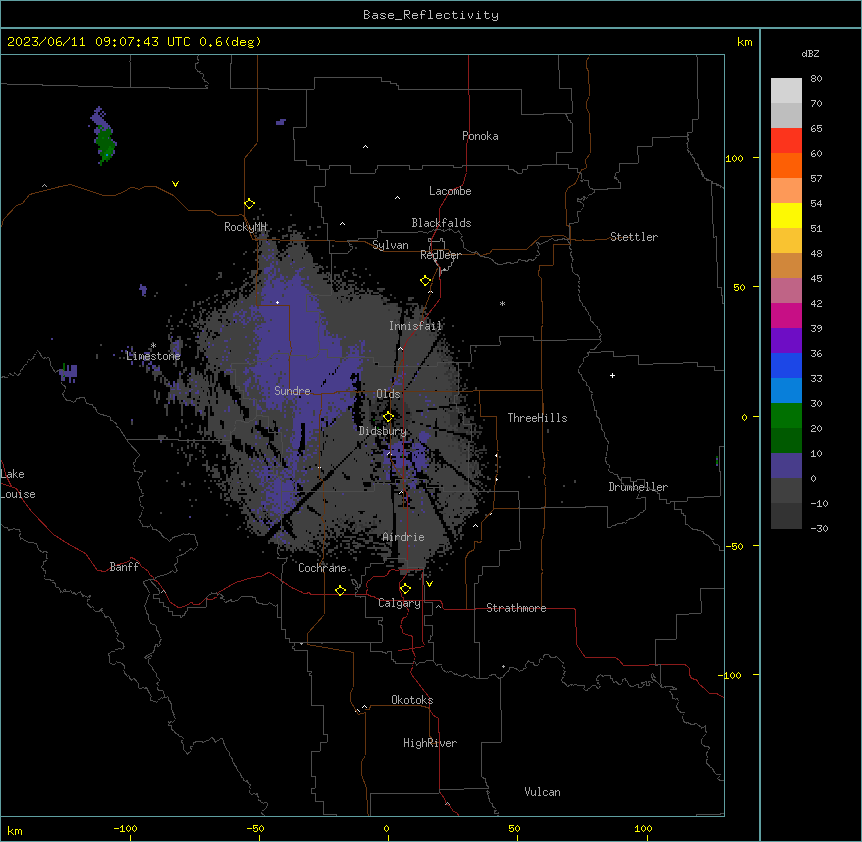Screen dimensions: 862x842
Task: Click the km unit label at bottom left
Action: 15,830
